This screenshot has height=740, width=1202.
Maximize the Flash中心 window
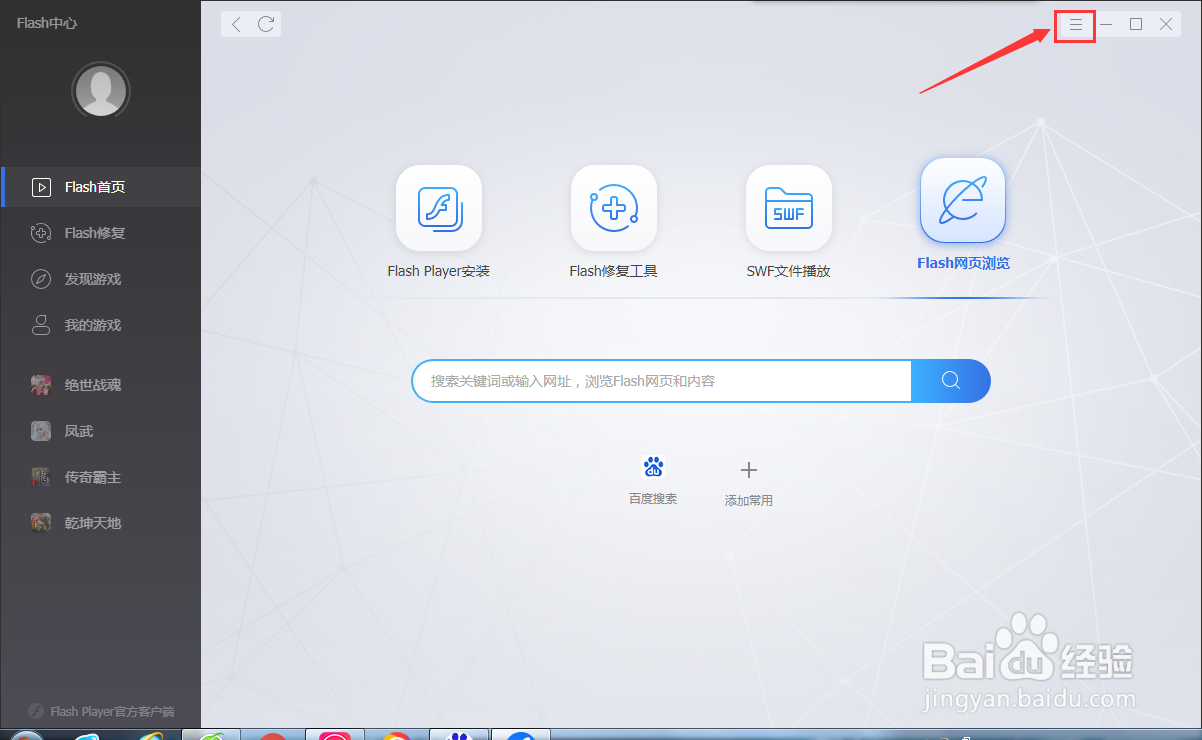pos(1136,24)
